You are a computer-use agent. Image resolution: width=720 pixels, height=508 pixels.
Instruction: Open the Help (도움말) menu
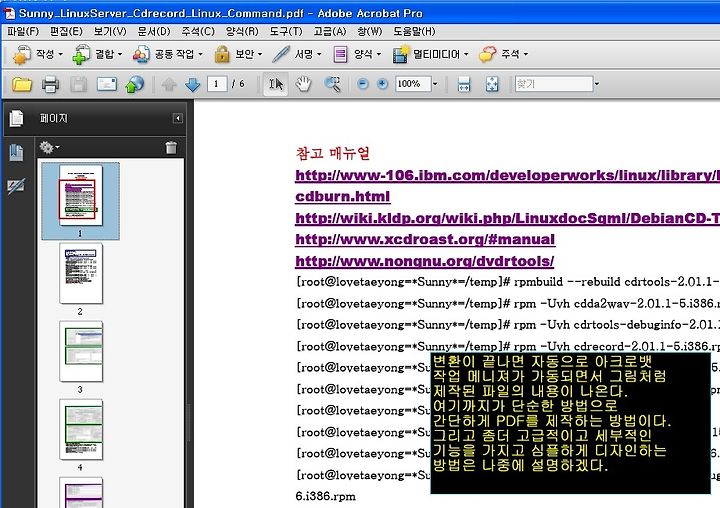point(414,31)
